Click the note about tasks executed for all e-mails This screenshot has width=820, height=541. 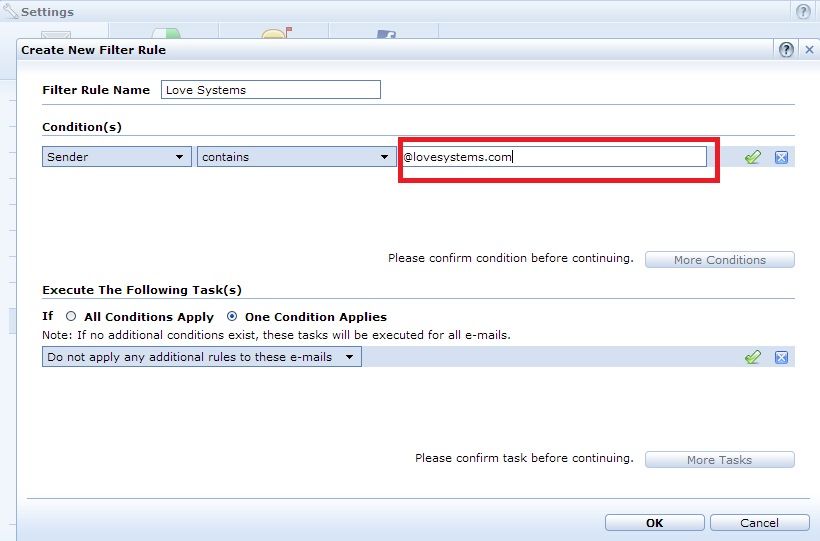[x=276, y=335]
